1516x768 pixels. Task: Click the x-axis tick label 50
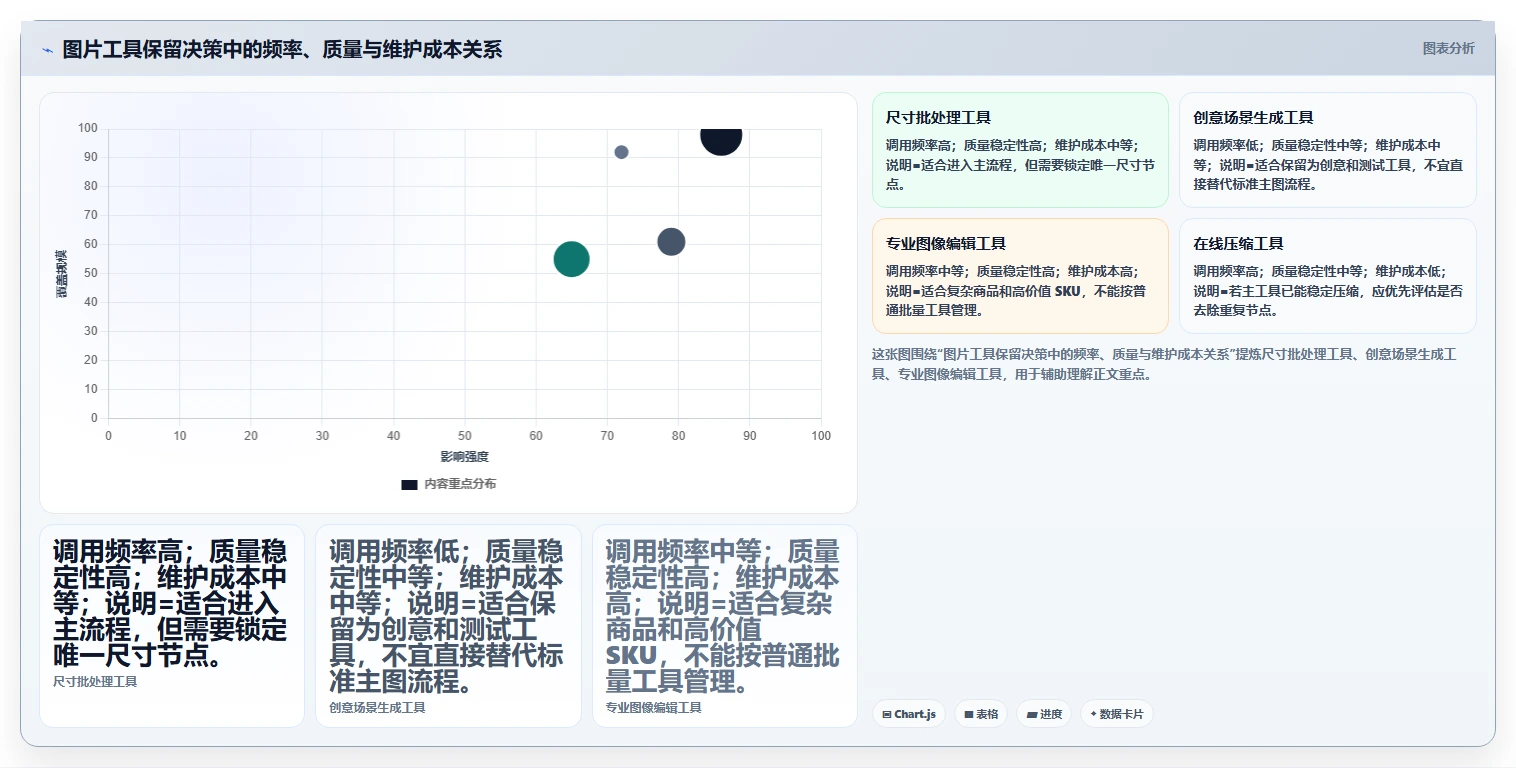point(464,436)
